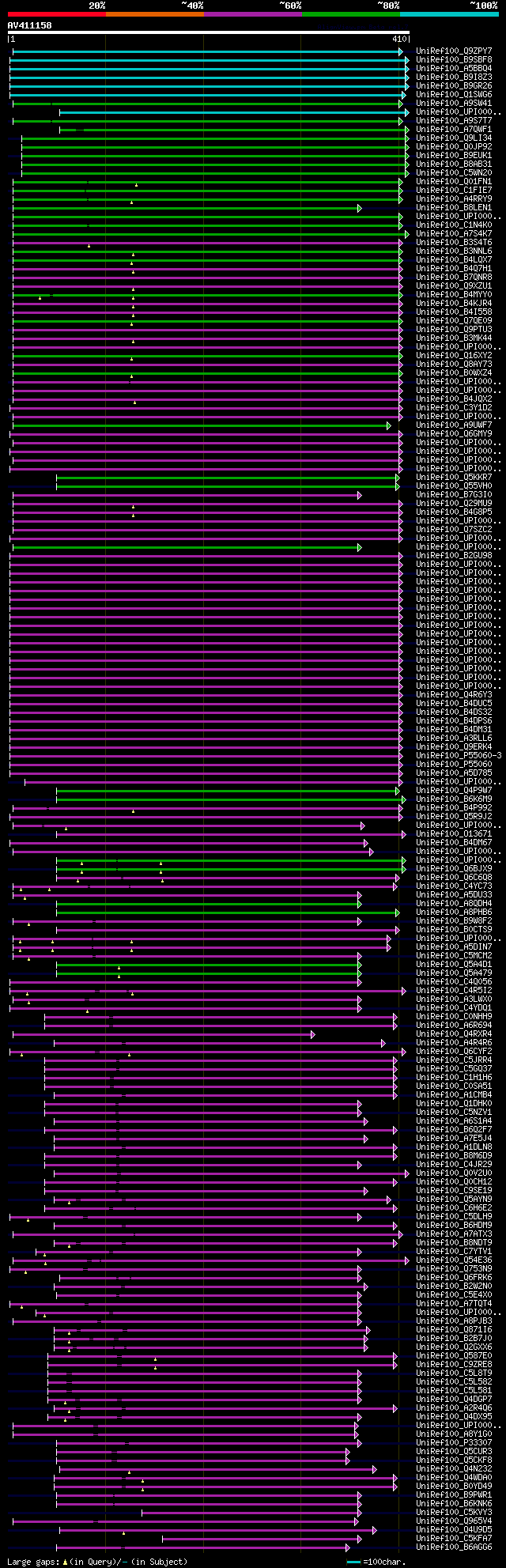Open hit UniRef100_B9GR26
This screenshot has width=506, height=1568.
click(x=454, y=86)
